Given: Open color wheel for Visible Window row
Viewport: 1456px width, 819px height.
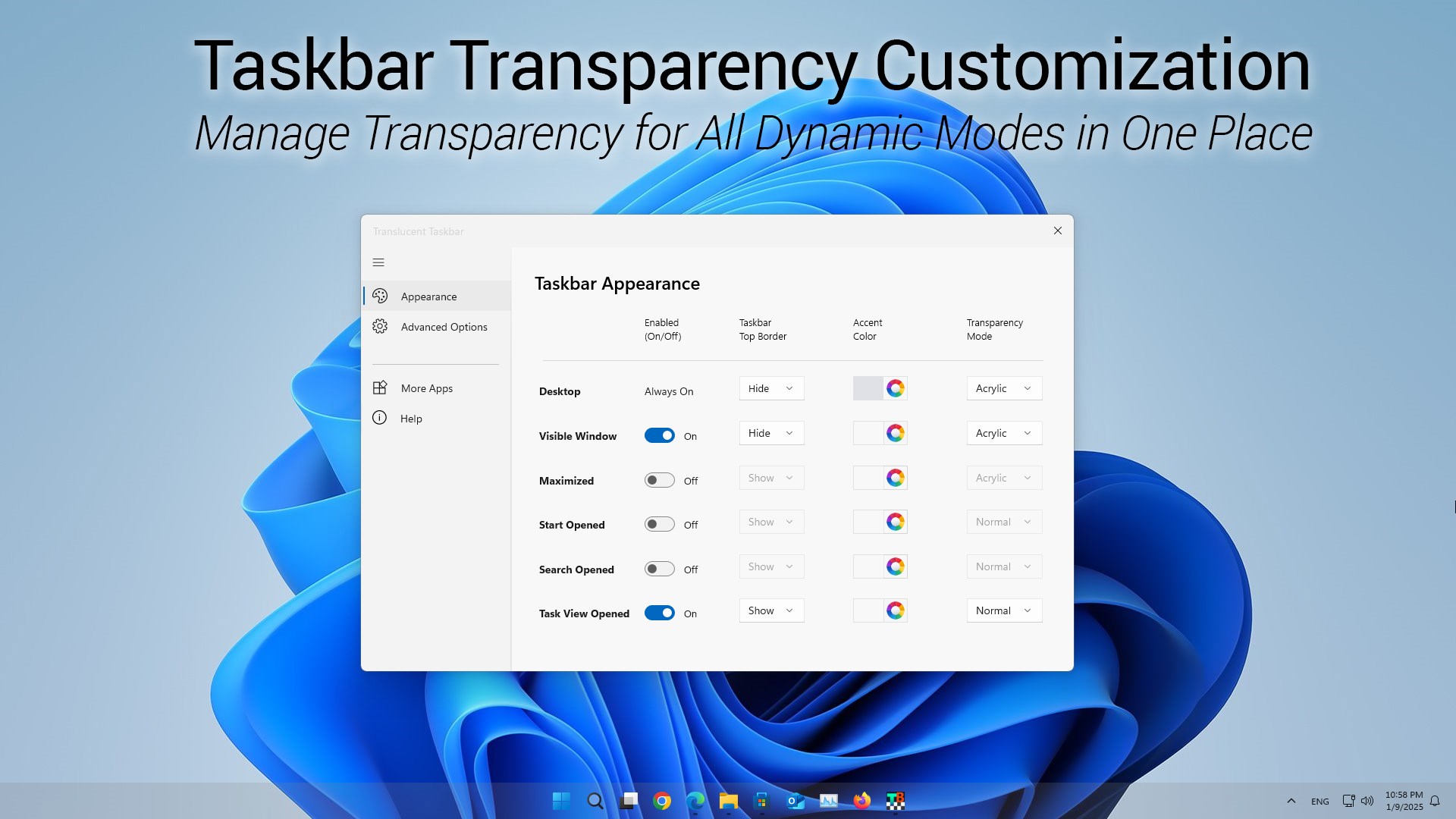Looking at the screenshot, I should tap(896, 433).
